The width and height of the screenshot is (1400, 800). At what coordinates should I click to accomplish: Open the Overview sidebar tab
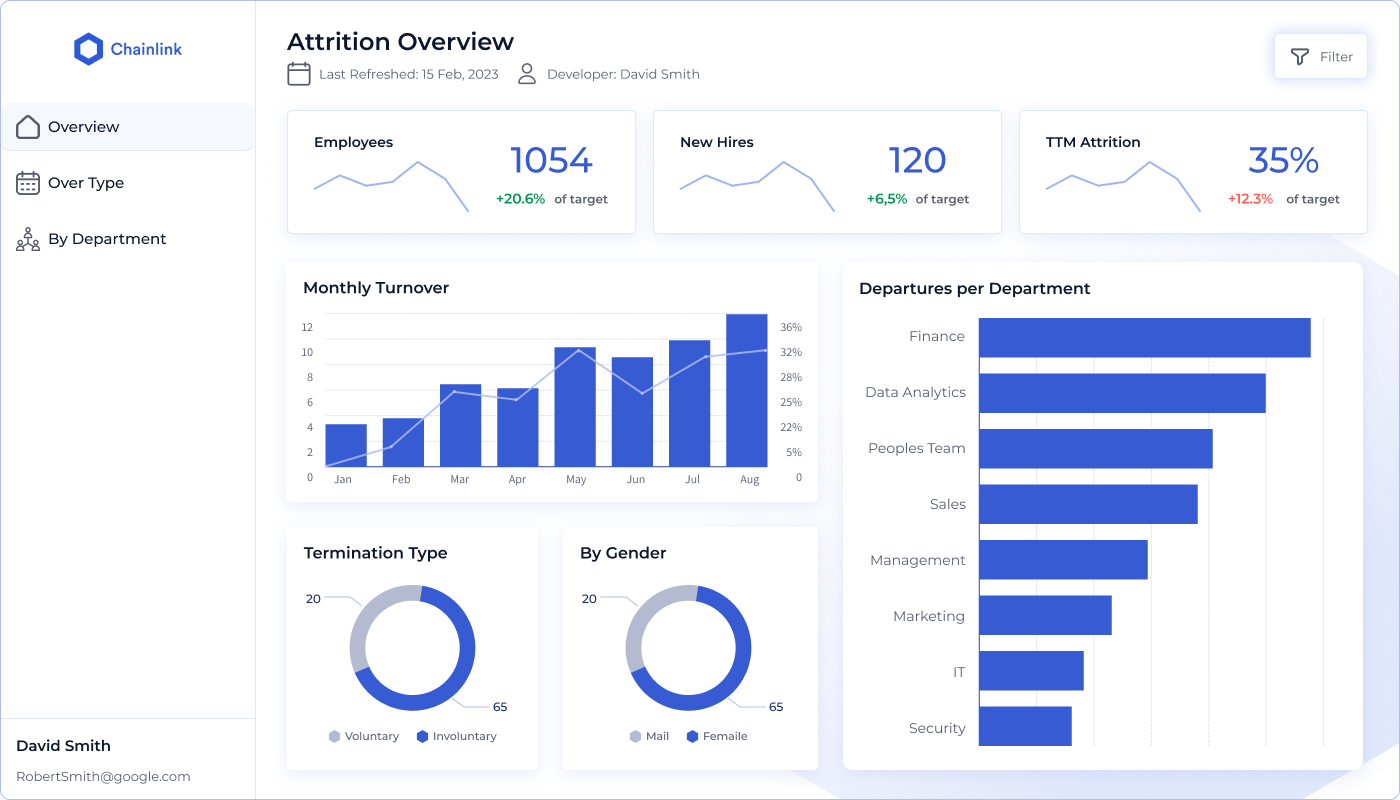[128, 127]
